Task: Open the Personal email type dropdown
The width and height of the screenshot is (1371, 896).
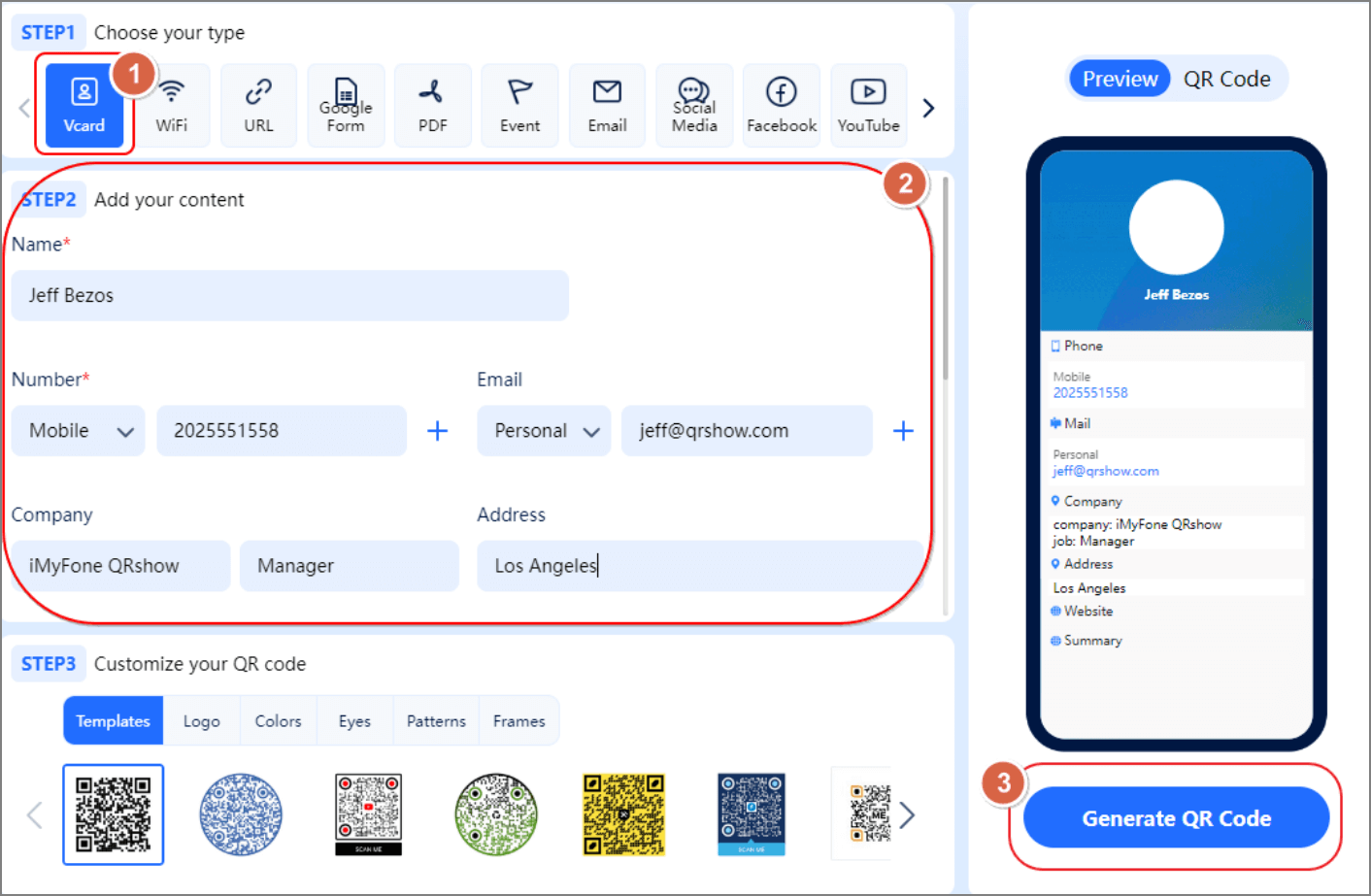Action: pyautogui.click(x=544, y=431)
